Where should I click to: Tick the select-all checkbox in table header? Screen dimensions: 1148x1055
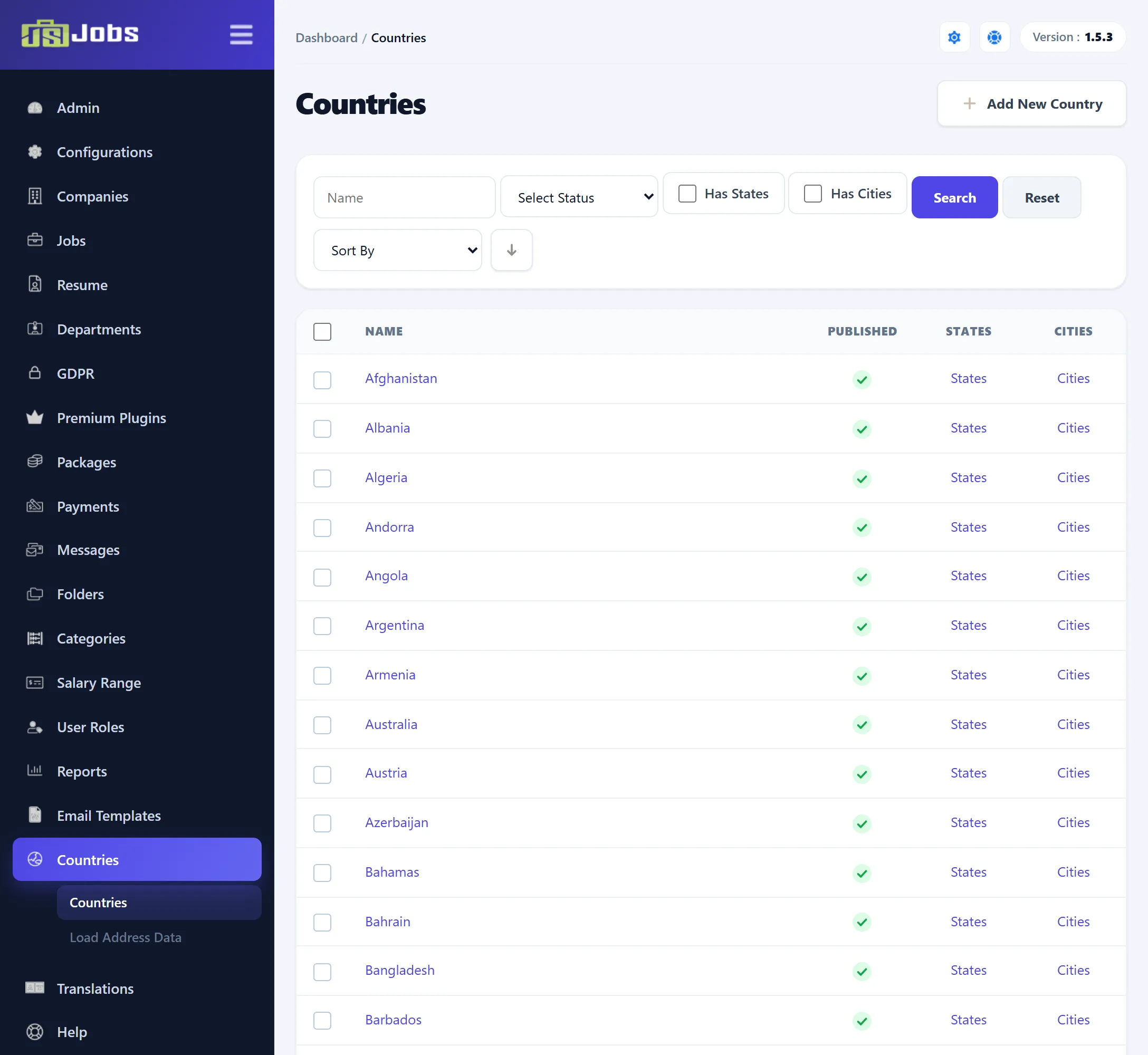[322, 332]
